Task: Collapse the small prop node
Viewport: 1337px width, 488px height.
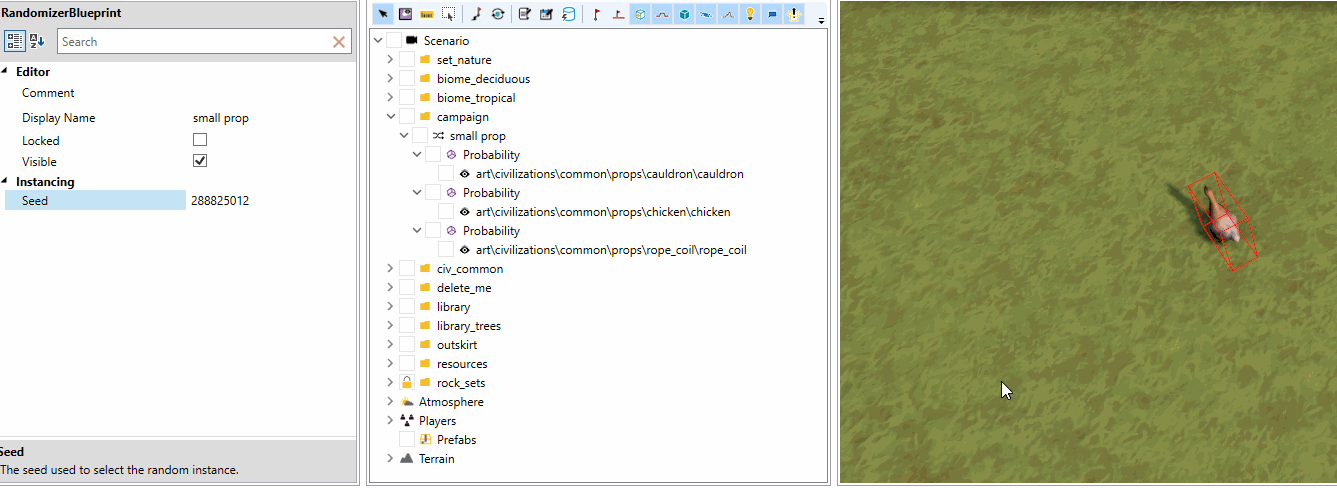Action: coord(404,136)
